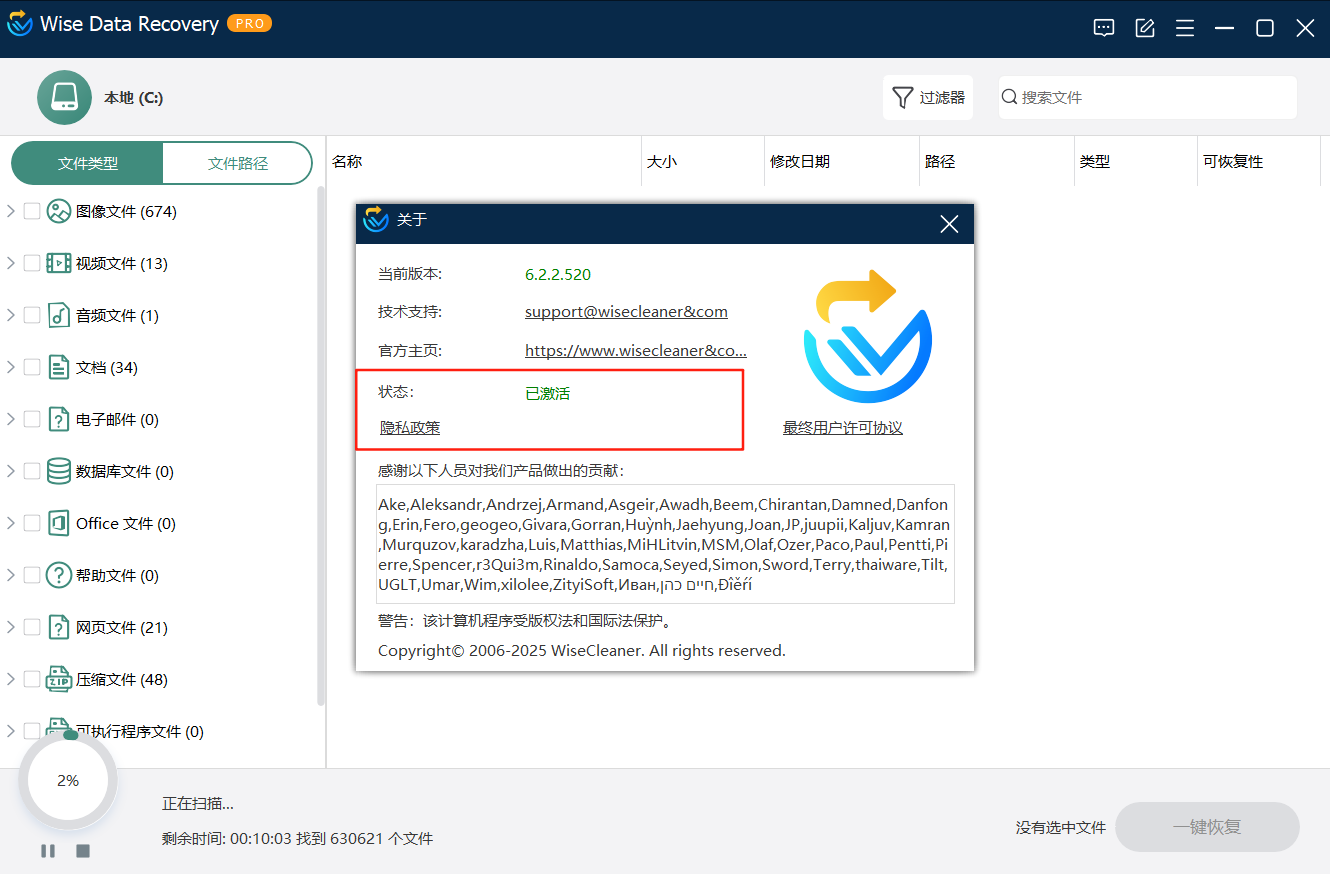Check the 帮助文件 (0) checkbox

[x=32, y=575]
